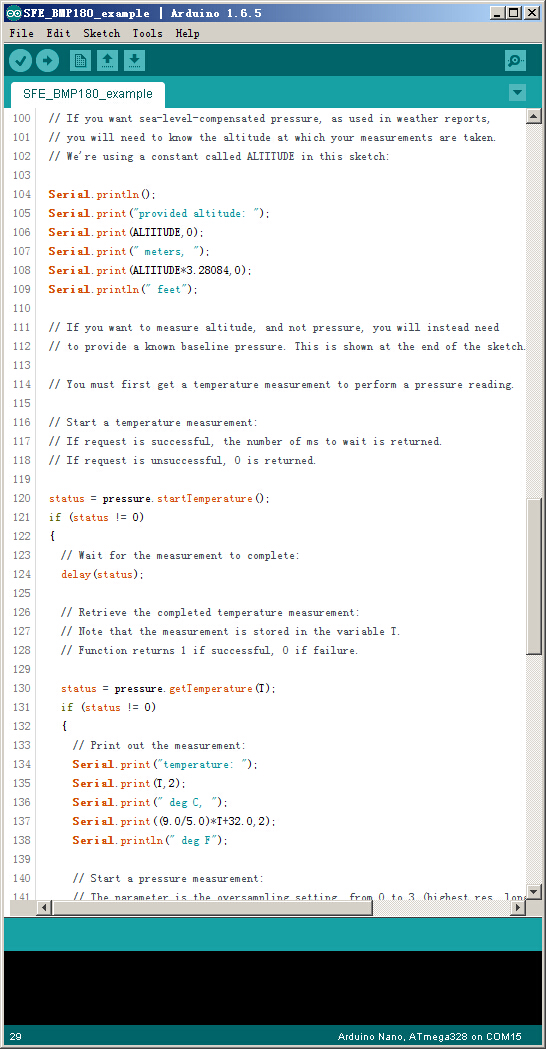Minimize the Arduino window
The image size is (546, 1049).
click(x=497, y=13)
